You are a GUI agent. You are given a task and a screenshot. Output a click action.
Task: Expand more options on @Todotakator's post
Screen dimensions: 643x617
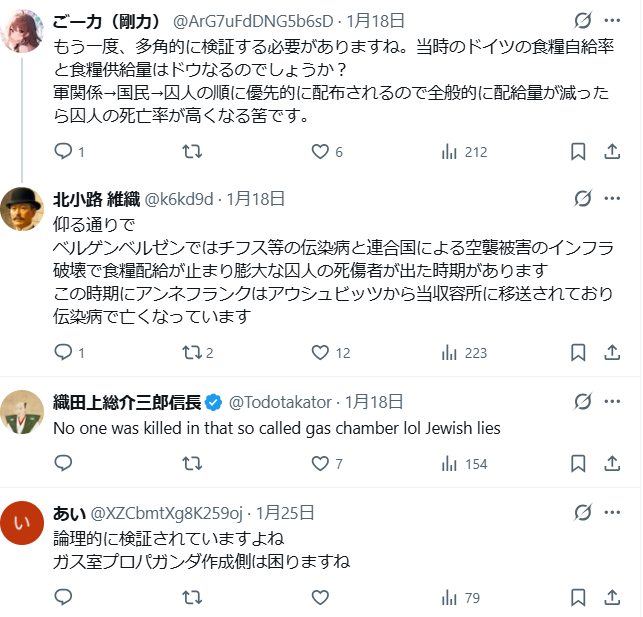[612, 402]
